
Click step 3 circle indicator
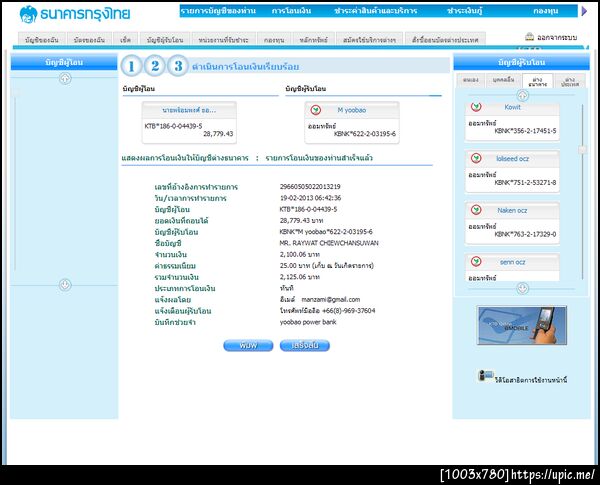(178, 66)
